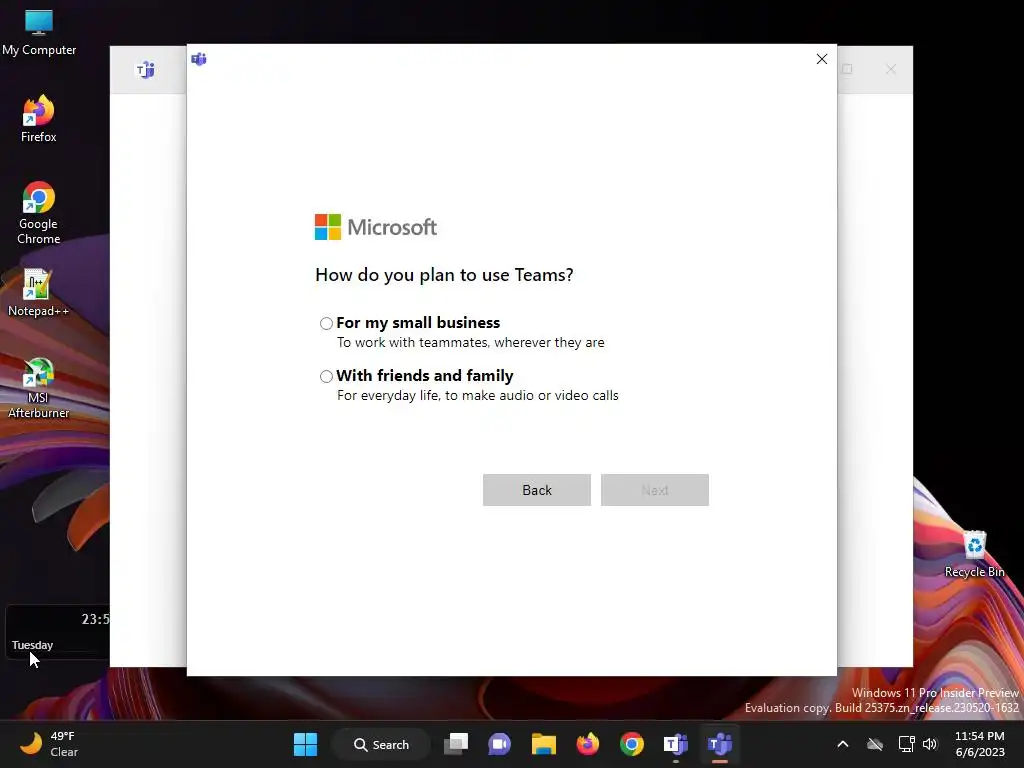Open MSI Afterburner desktop shortcut
1024x768 pixels.
point(39,388)
